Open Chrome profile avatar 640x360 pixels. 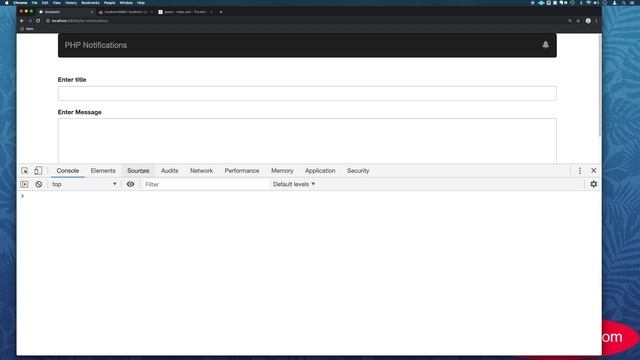(588, 21)
